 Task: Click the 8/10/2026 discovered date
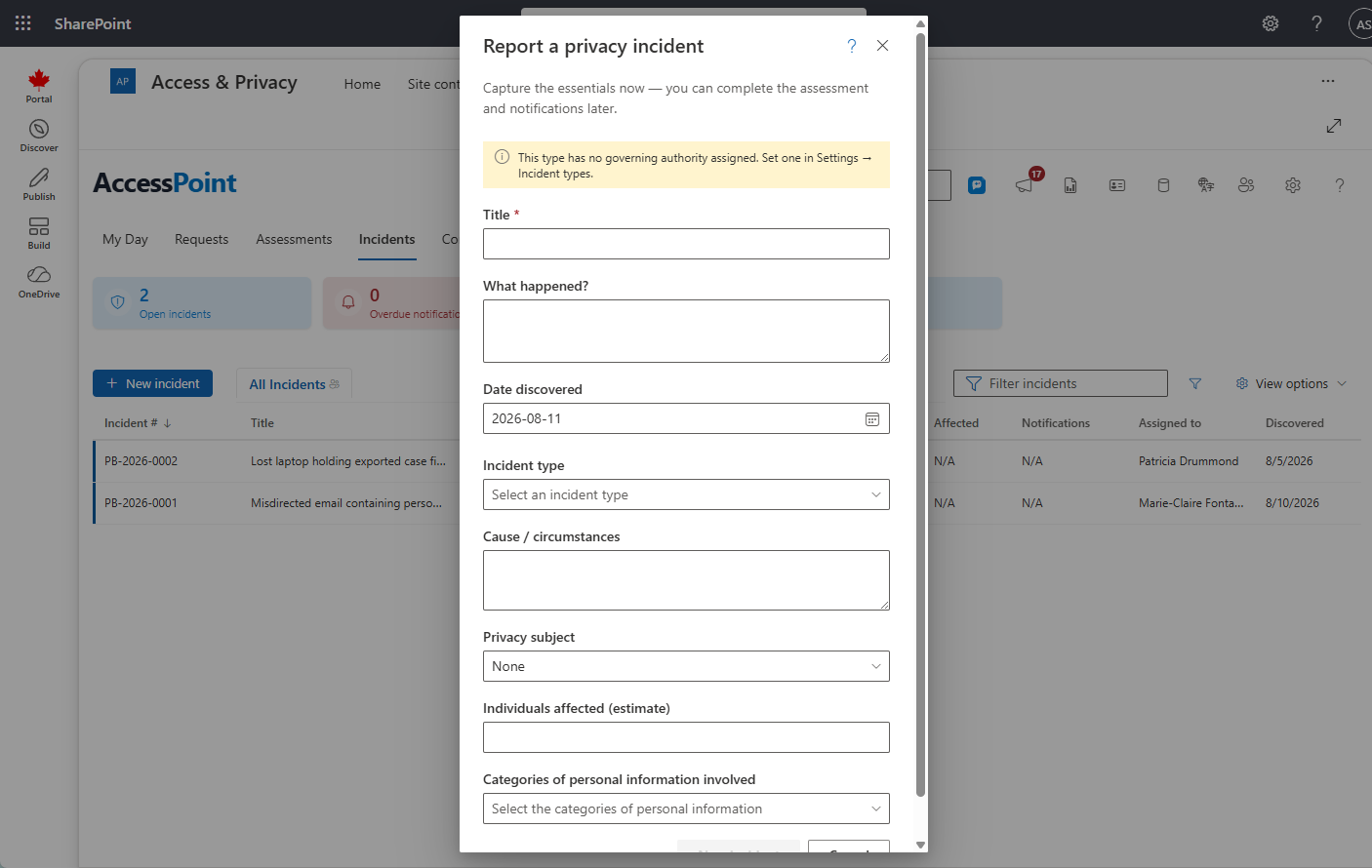click(x=1292, y=503)
